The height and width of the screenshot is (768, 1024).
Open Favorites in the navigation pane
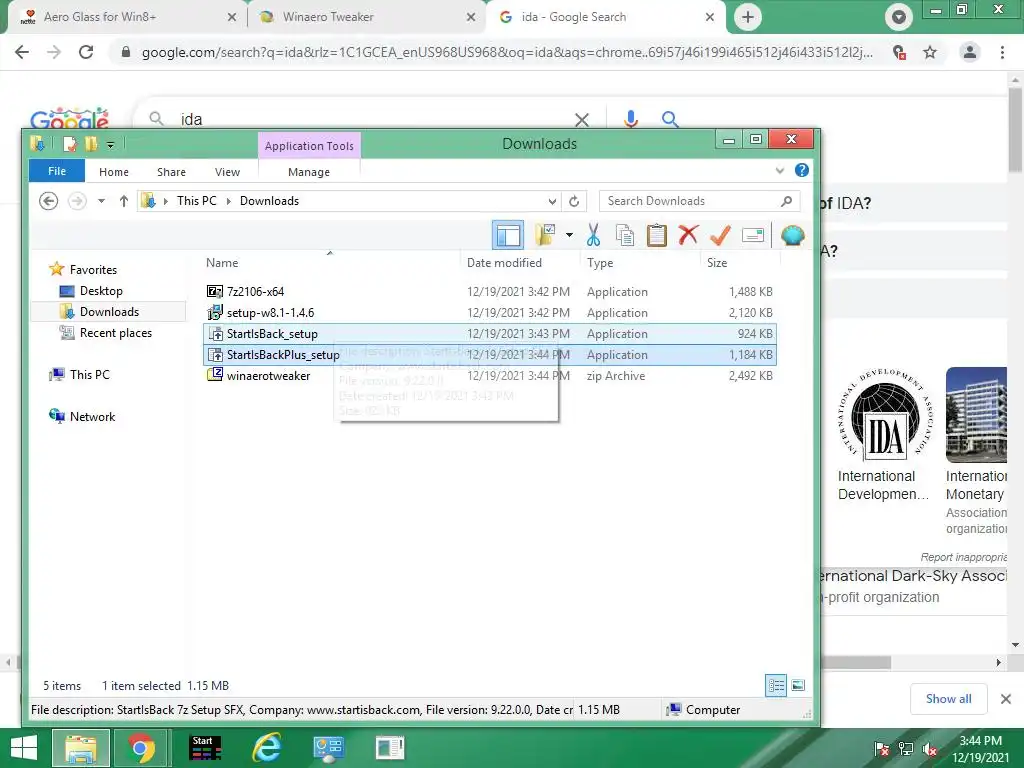click(93, 270)
